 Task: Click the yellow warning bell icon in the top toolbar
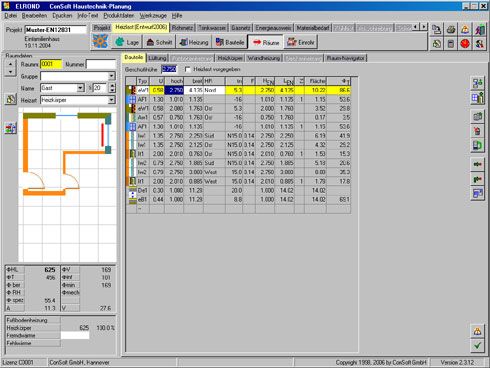[465, 30]
